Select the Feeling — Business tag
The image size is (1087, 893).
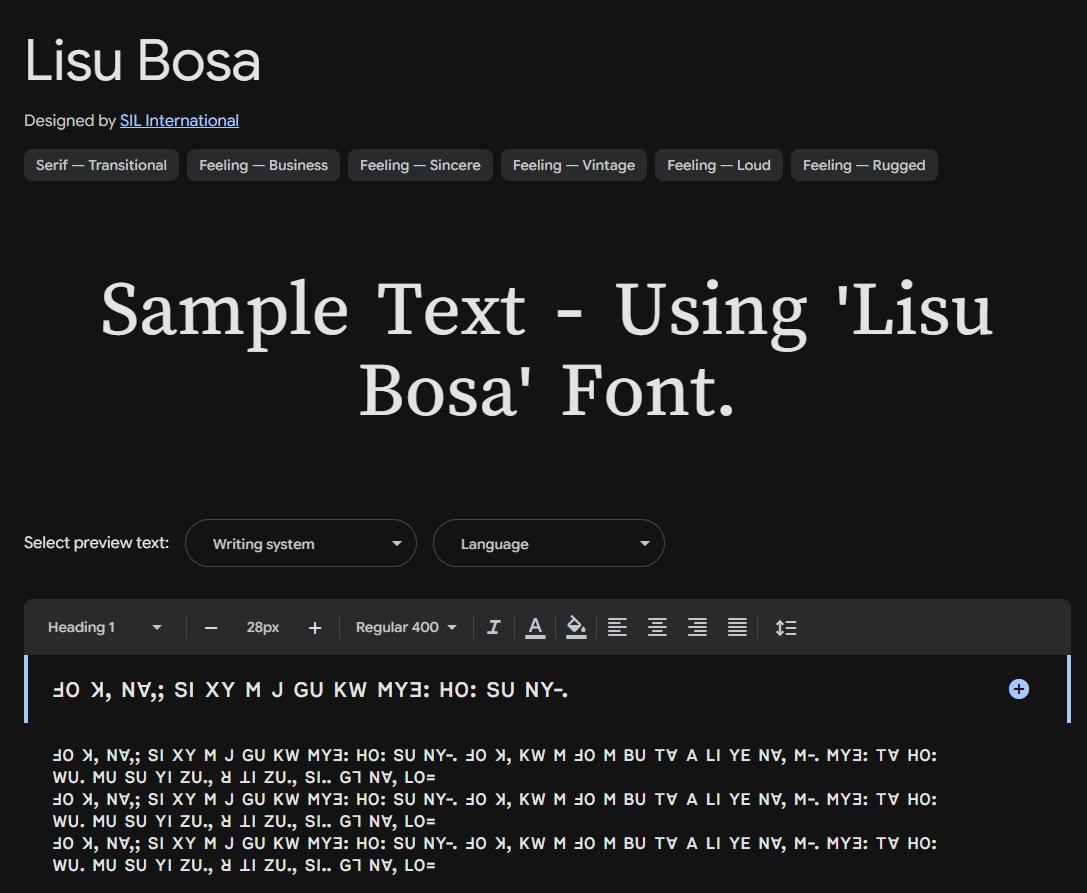(263, 165)
